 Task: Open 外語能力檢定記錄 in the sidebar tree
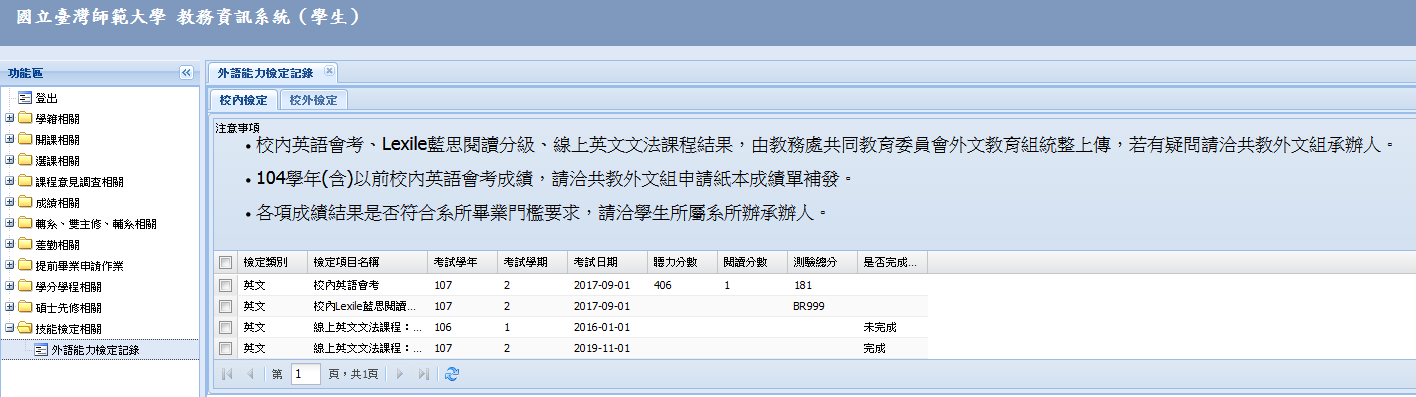[x=95, y=350]
